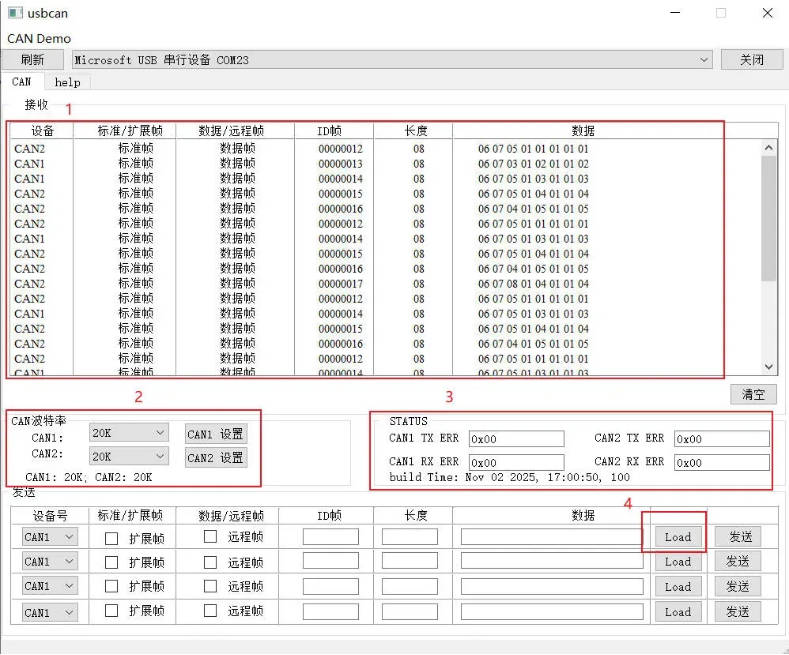Enable 远程帧 checkbox in second send row
This screenshot has height=655, width=789.
(210, 562)
